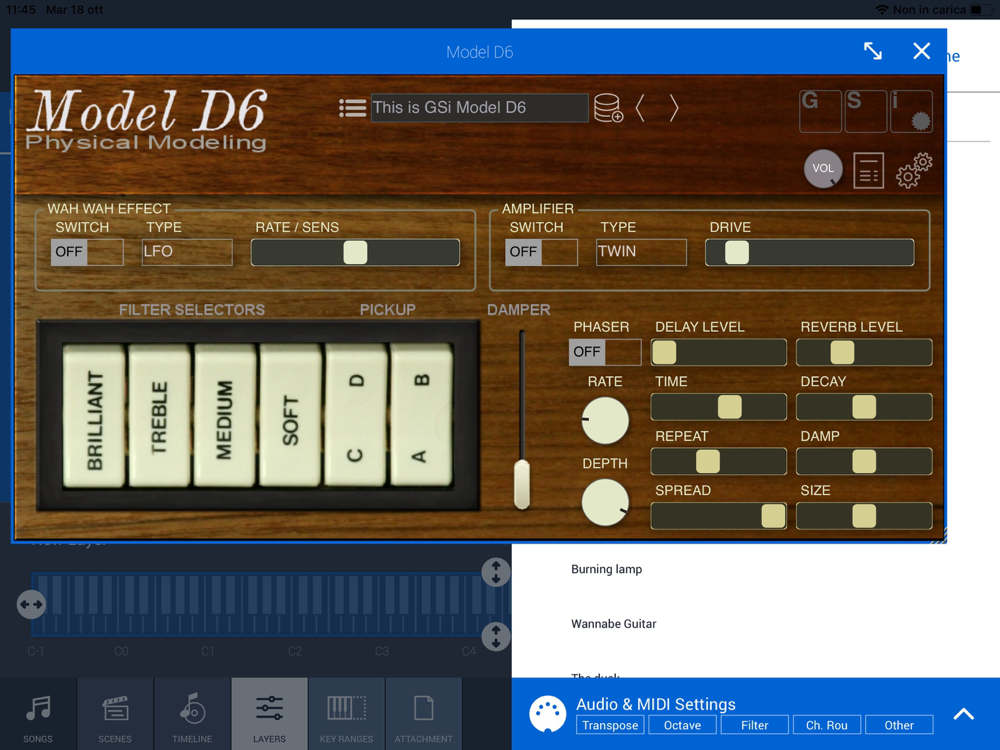Click the reverb Damp slider

pyautogui.click(x=864, y=462)
